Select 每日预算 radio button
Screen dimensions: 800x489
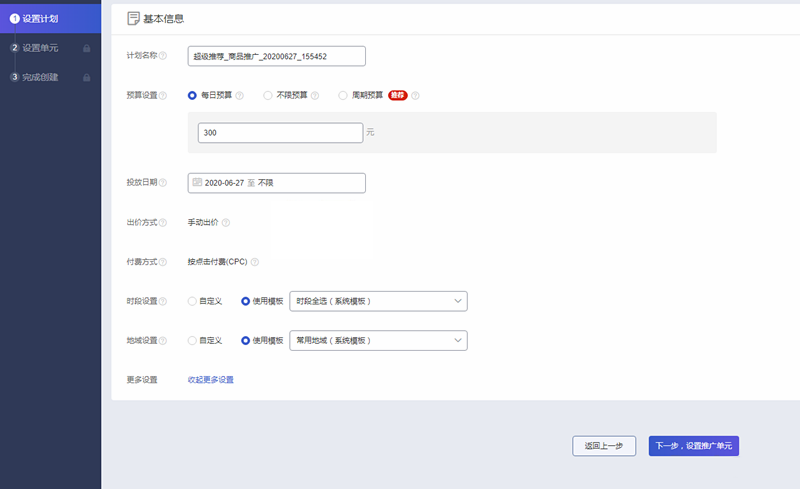coord(192,95)
